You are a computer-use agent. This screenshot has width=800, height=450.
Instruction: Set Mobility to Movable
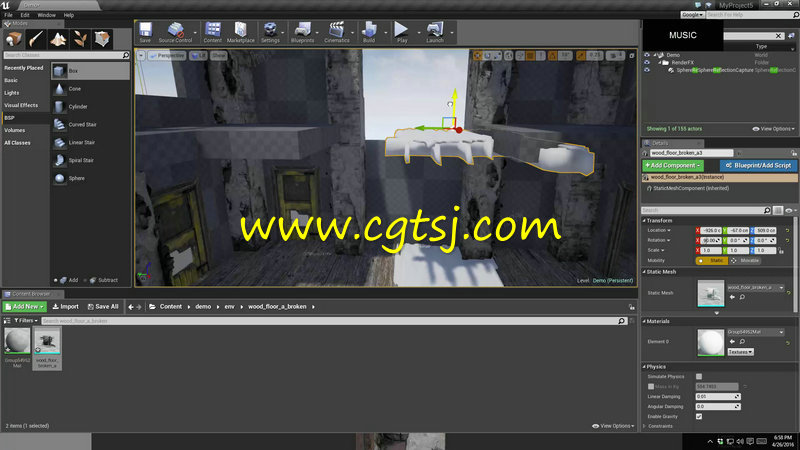(x=745, y=261)
